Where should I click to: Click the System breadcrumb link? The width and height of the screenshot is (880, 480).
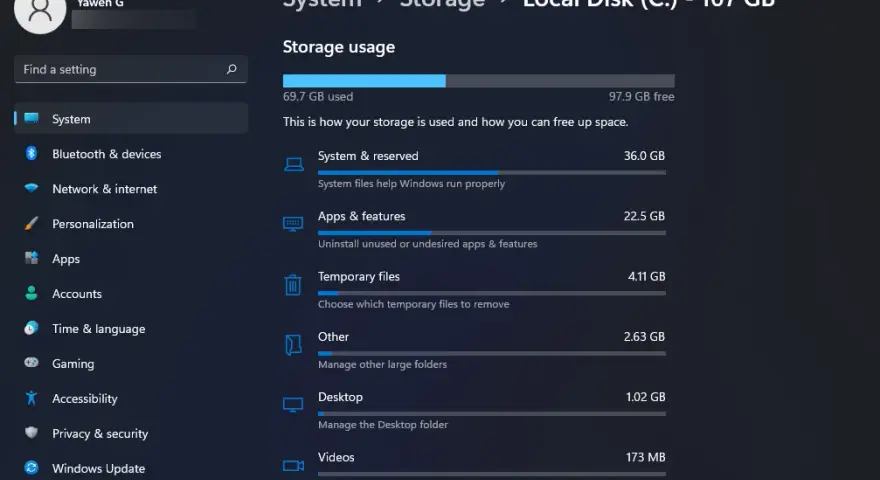coord(322,3)
